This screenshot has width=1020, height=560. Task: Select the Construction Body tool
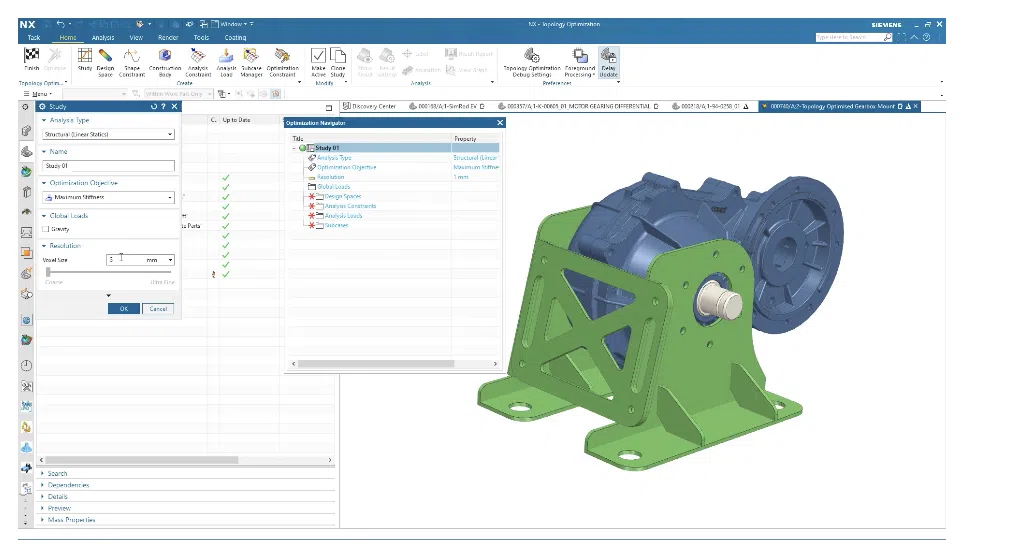tap(165, 56)
